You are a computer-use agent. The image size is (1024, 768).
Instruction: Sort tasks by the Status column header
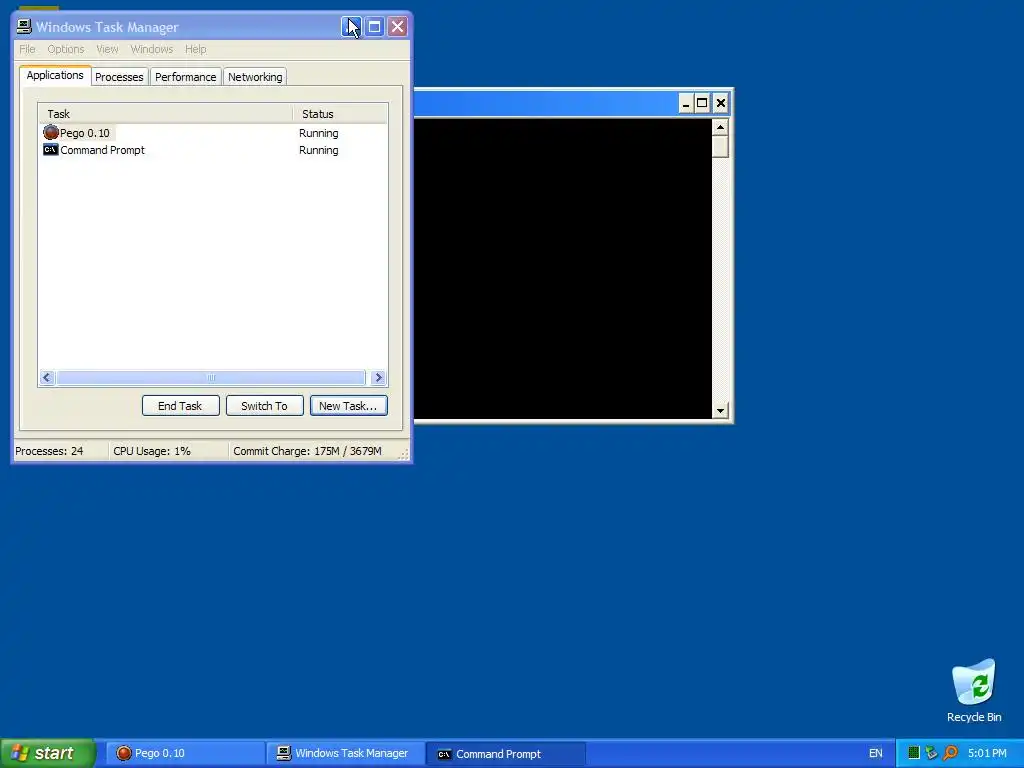[x=340, y=114]
